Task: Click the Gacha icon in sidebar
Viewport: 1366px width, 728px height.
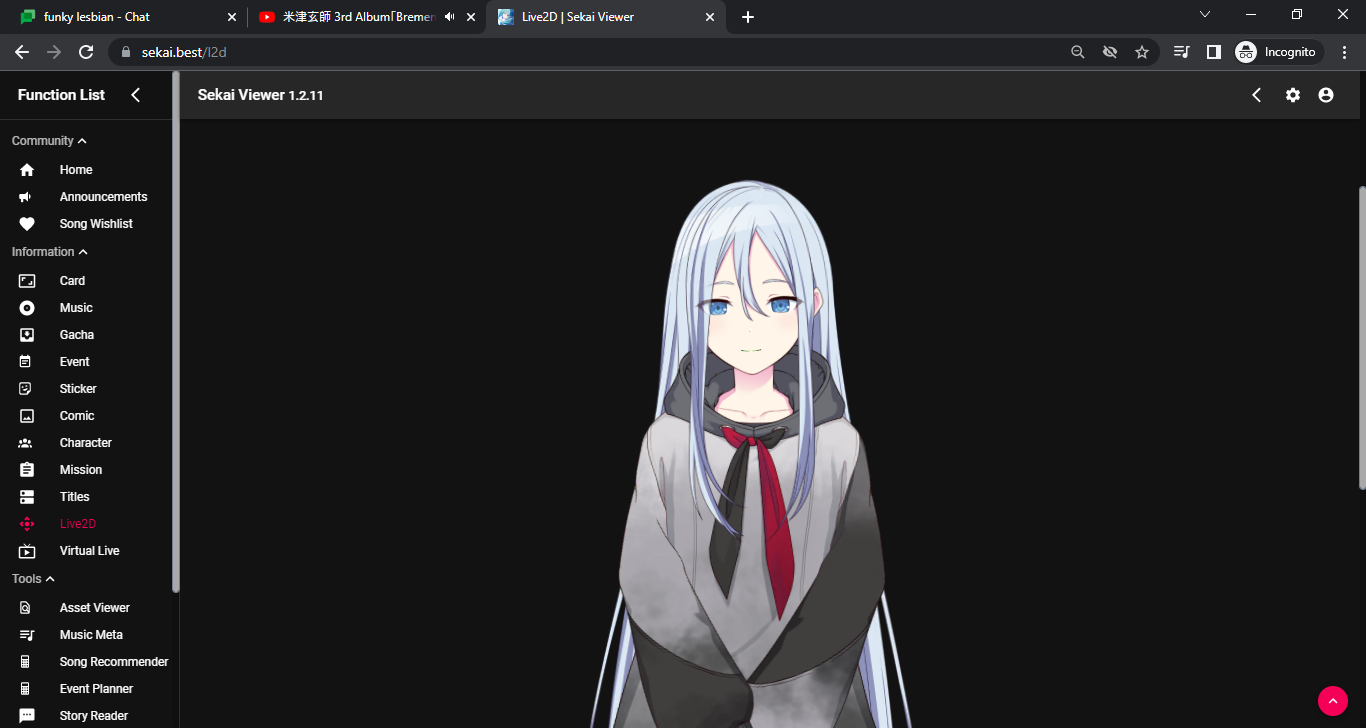Action: point(27,335)
